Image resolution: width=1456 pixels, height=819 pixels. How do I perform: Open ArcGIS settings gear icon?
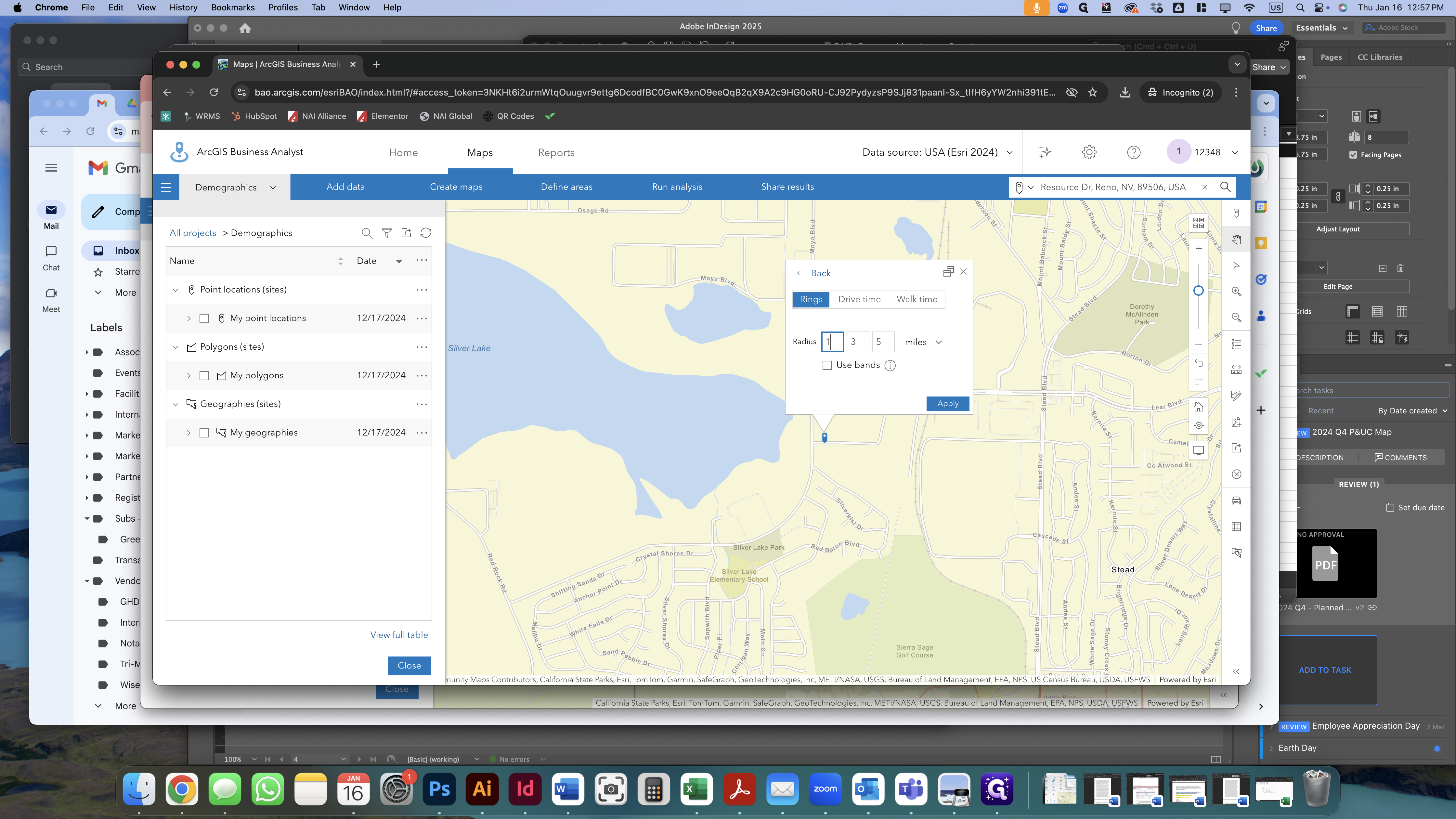pos(1089,152)
